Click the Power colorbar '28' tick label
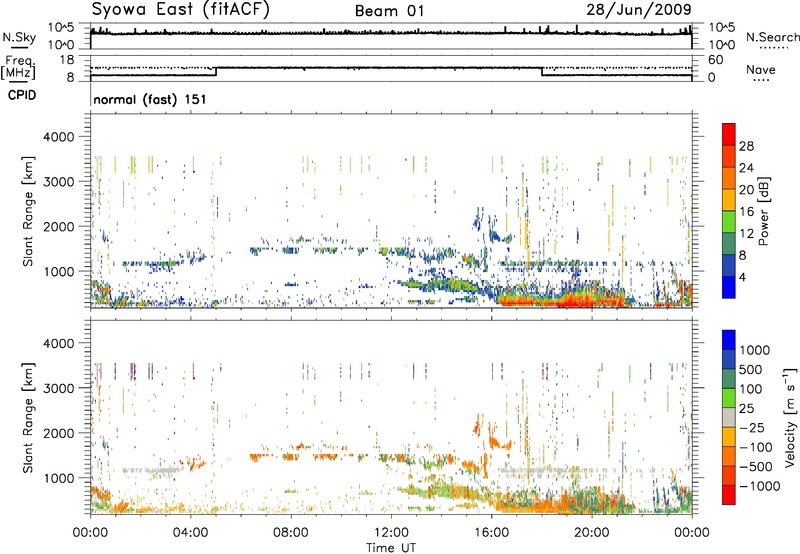This screenshot has height=554, width=800. [746, 146]
